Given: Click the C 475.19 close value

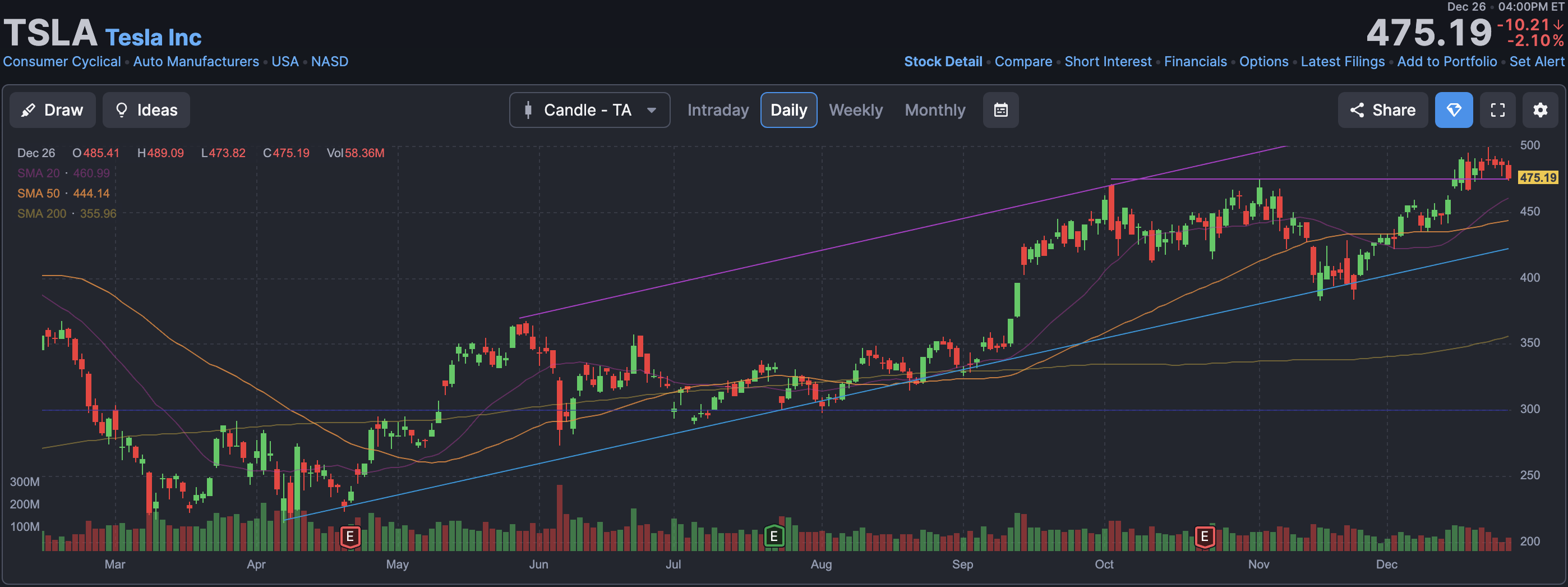Looking at the screenshot, I should pyautogui.click(x=286, y=153).
